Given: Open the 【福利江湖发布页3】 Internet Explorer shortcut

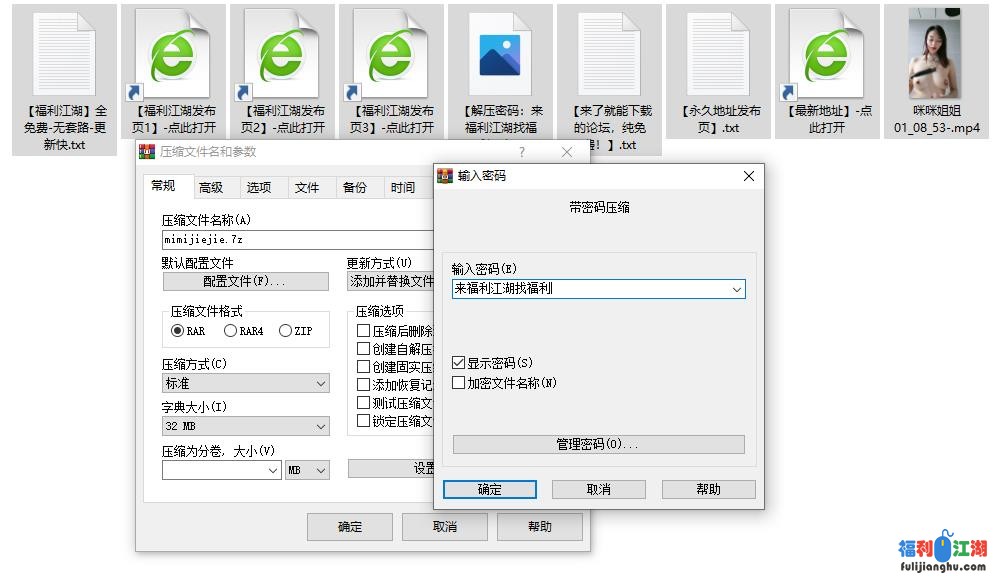Looking at the screenshot, I should pos(392,55).
